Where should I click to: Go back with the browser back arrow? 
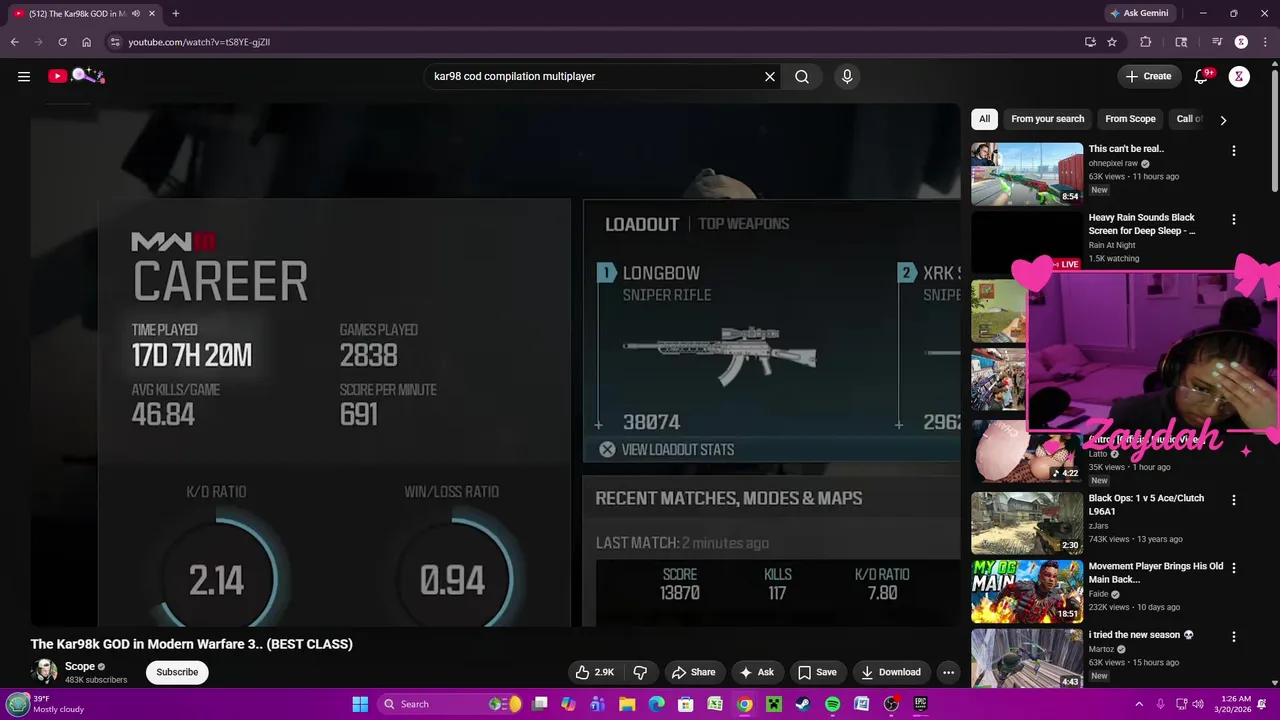pyautogui.click(x=14, y=42)
